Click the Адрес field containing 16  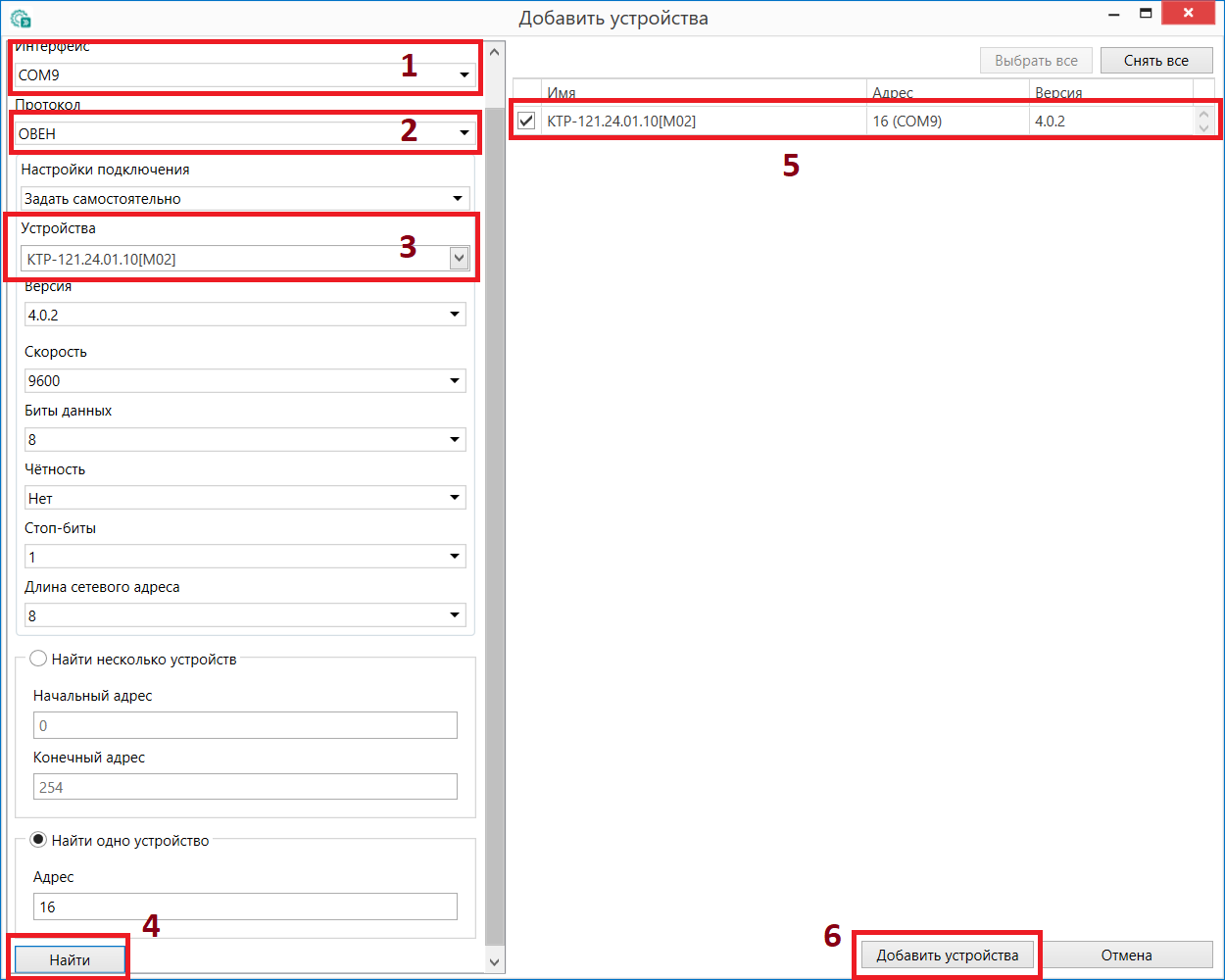245,906
